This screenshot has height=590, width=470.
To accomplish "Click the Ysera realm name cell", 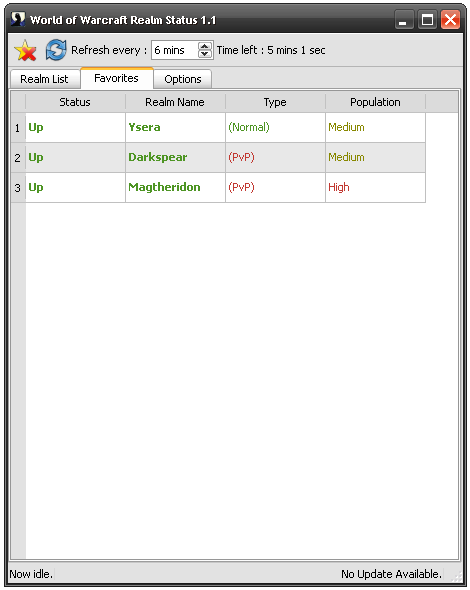I will pyautogui.click(x=175, y=128).
